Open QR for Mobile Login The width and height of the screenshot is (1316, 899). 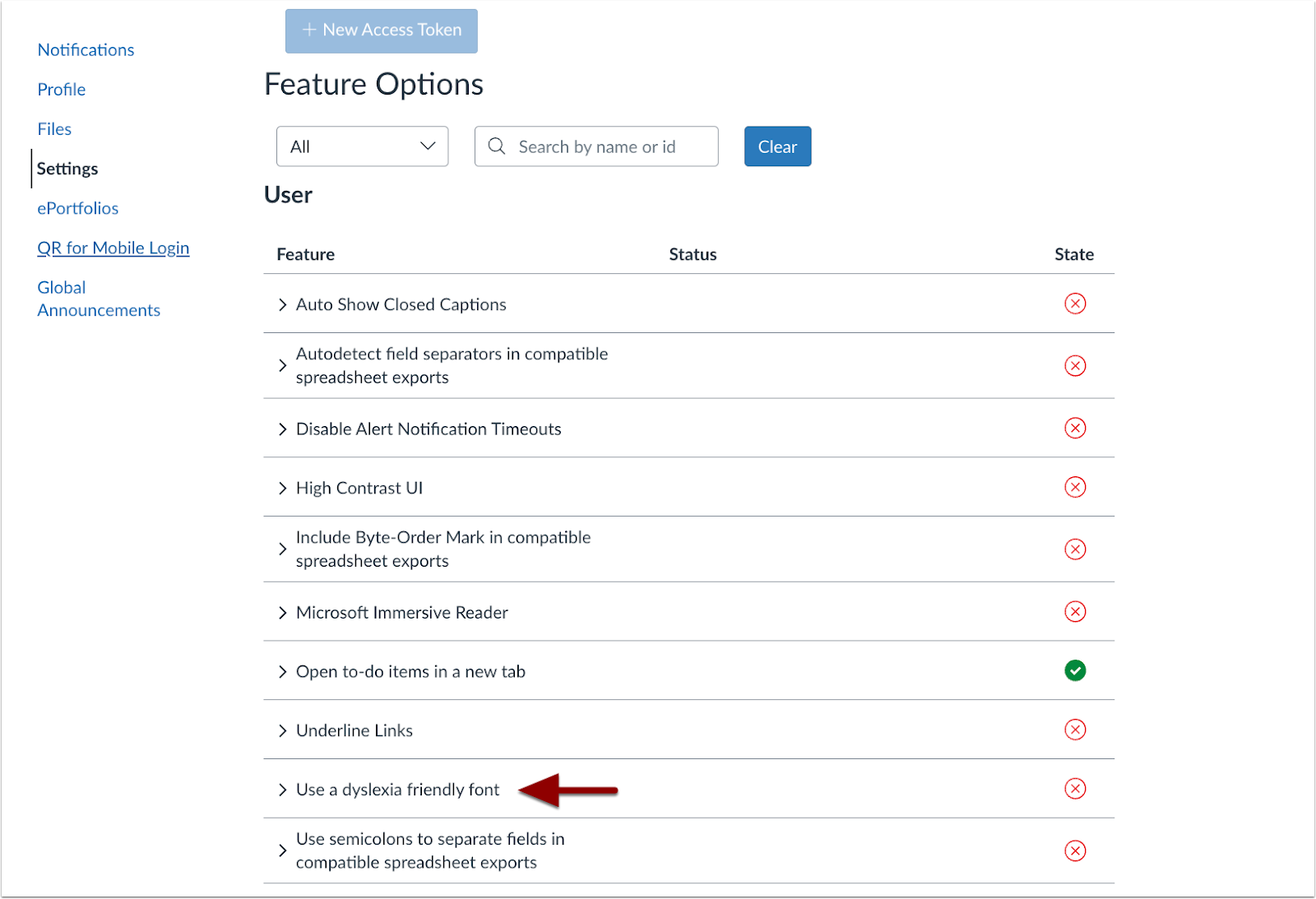point(113,248)
